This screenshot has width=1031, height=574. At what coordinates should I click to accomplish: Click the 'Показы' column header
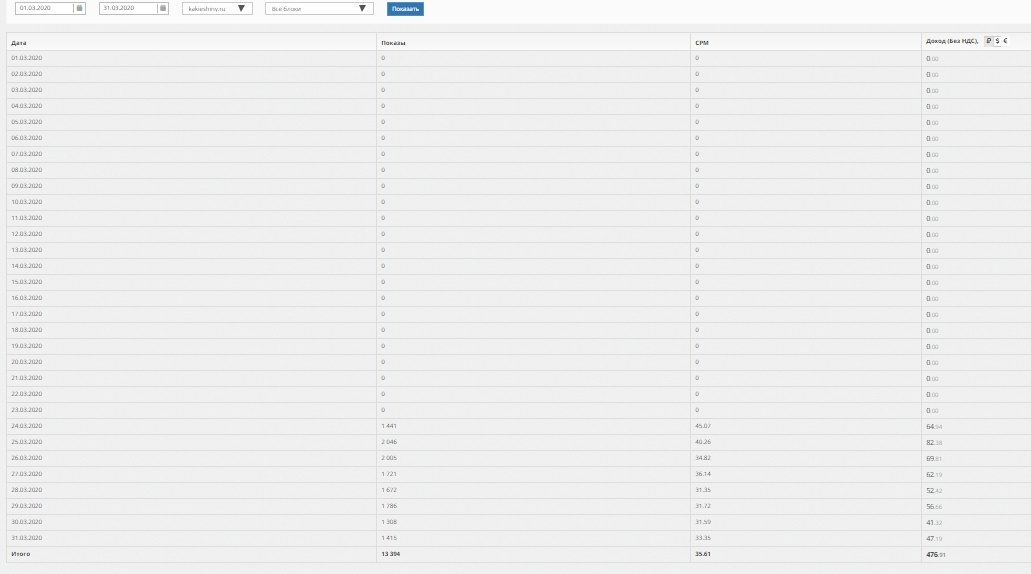click(x=393, y=43)
